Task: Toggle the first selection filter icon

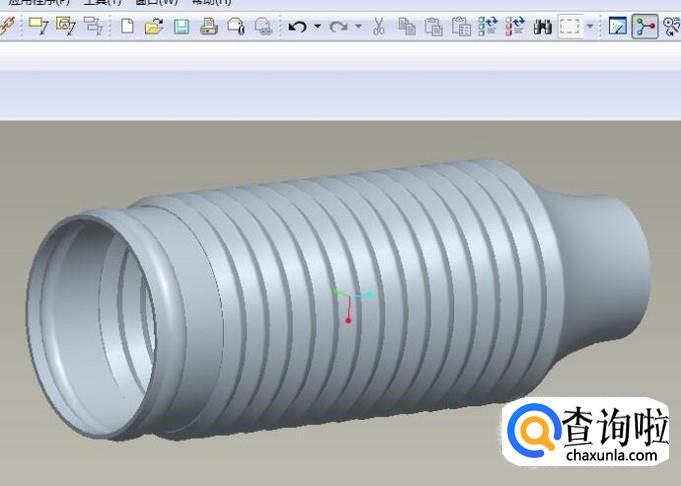Action: 38,27
